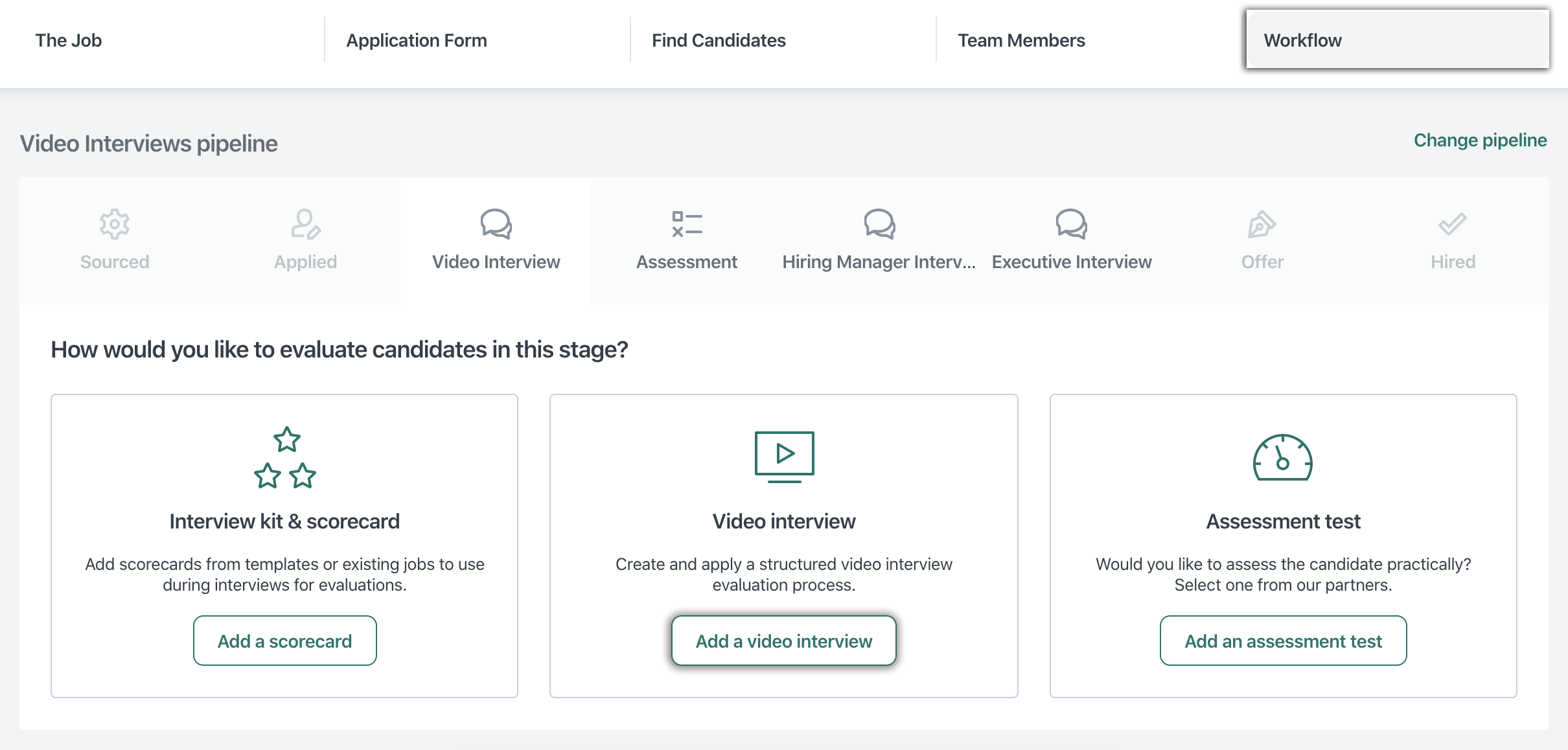Image resolution: width=1568 pixels, height=750 pixels.
Task: Click the Executive Interview chat icon
Action: 1072,224
